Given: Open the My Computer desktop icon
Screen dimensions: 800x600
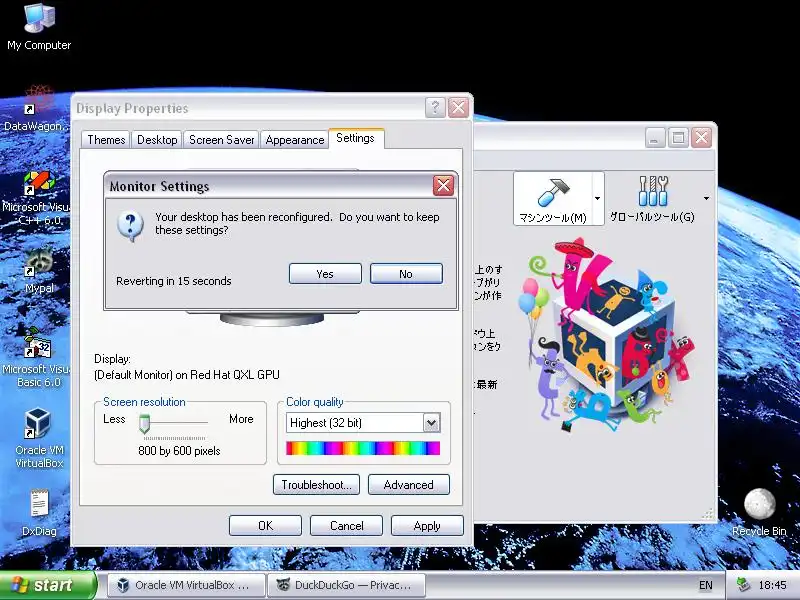Looking at the screenshot, I should tap(39, 27).
